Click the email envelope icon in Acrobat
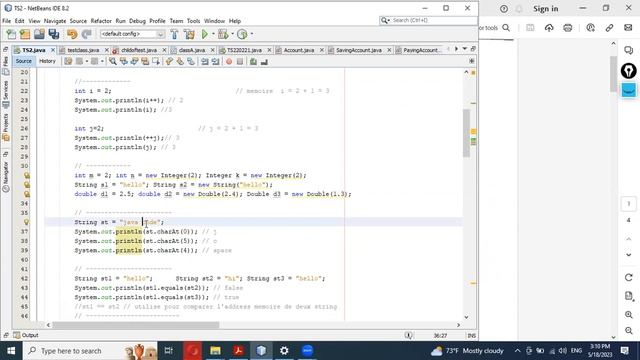 (628, 28)
